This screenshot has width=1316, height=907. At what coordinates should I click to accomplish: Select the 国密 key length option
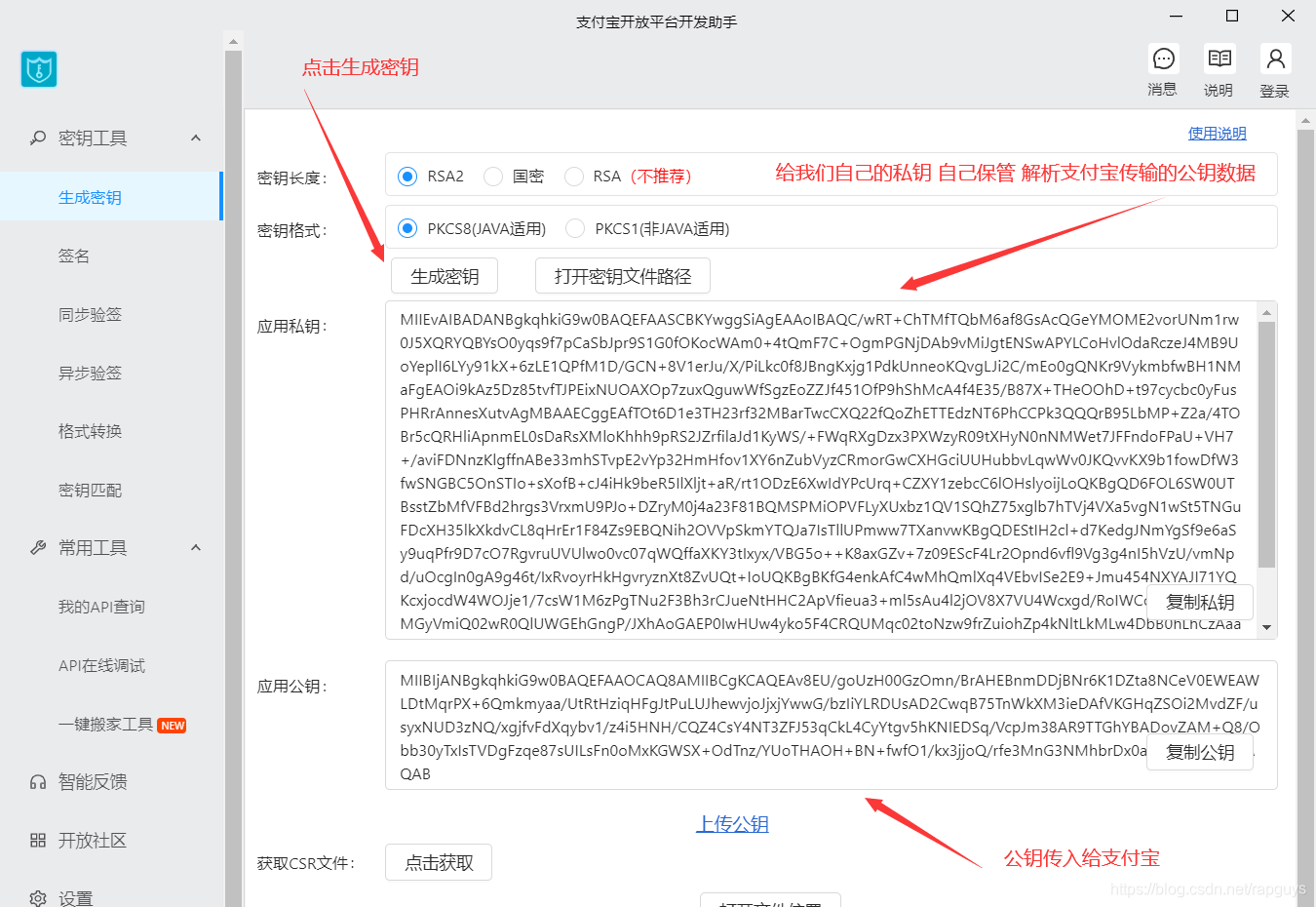coord(493,177)
